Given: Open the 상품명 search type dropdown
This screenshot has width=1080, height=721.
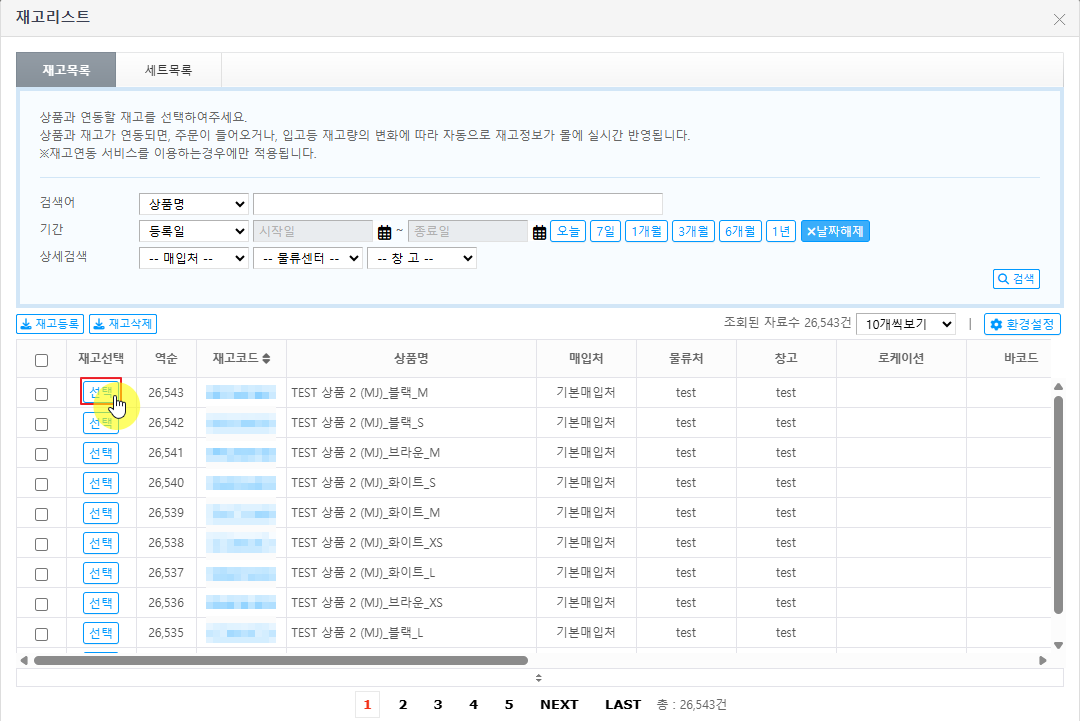Looking at the screenshot, I should 194,204.
